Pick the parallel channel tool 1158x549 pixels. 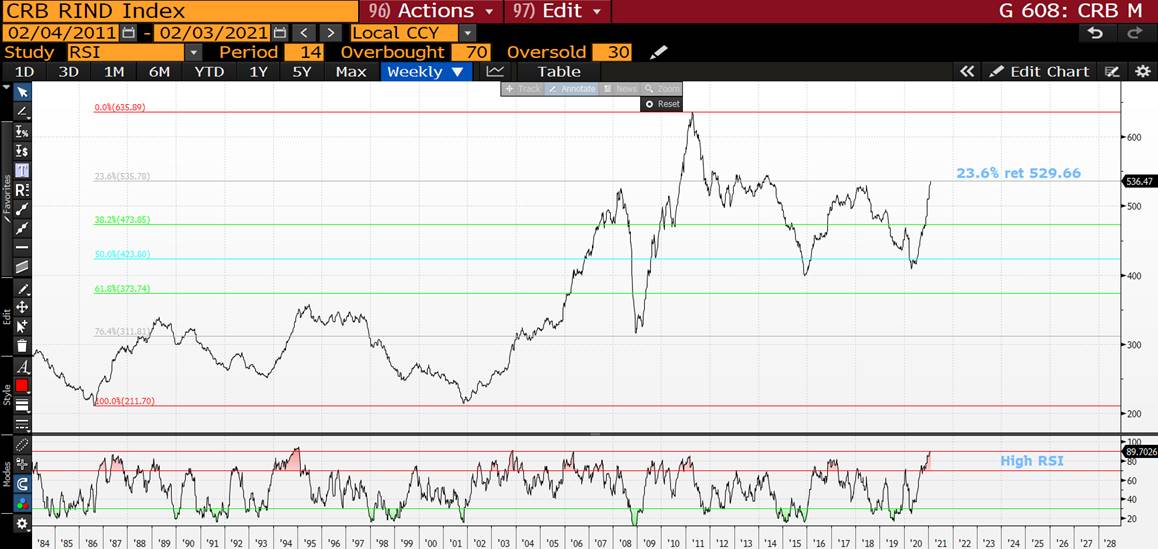click(x=22, y=267)
